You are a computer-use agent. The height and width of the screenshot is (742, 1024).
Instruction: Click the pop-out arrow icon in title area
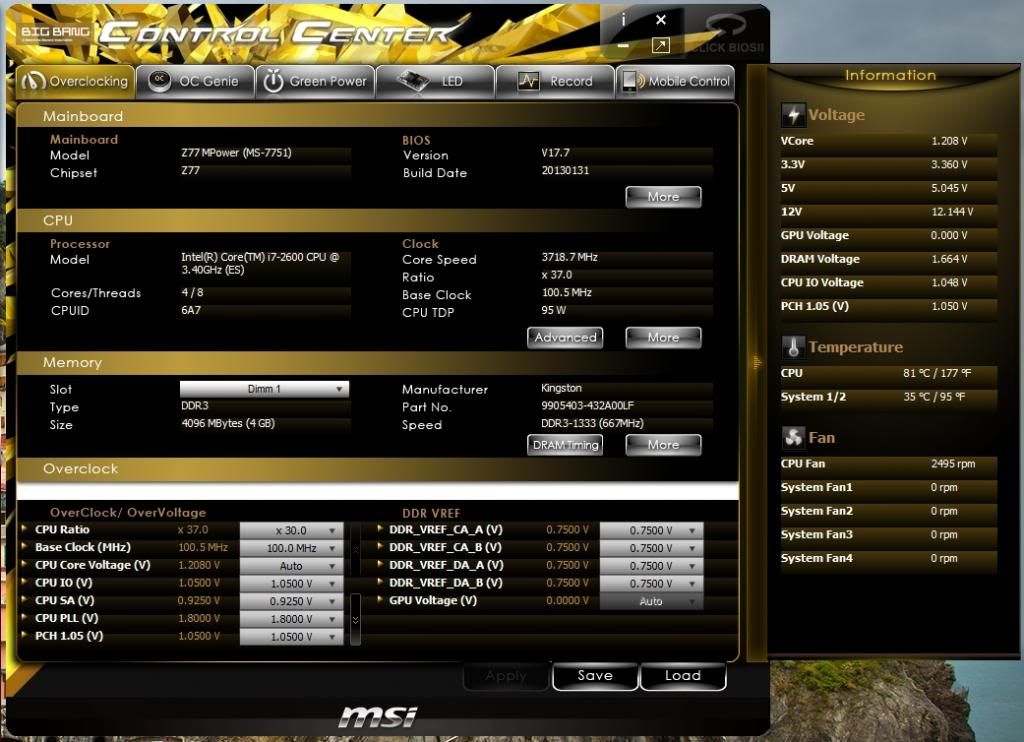[661, 45]
